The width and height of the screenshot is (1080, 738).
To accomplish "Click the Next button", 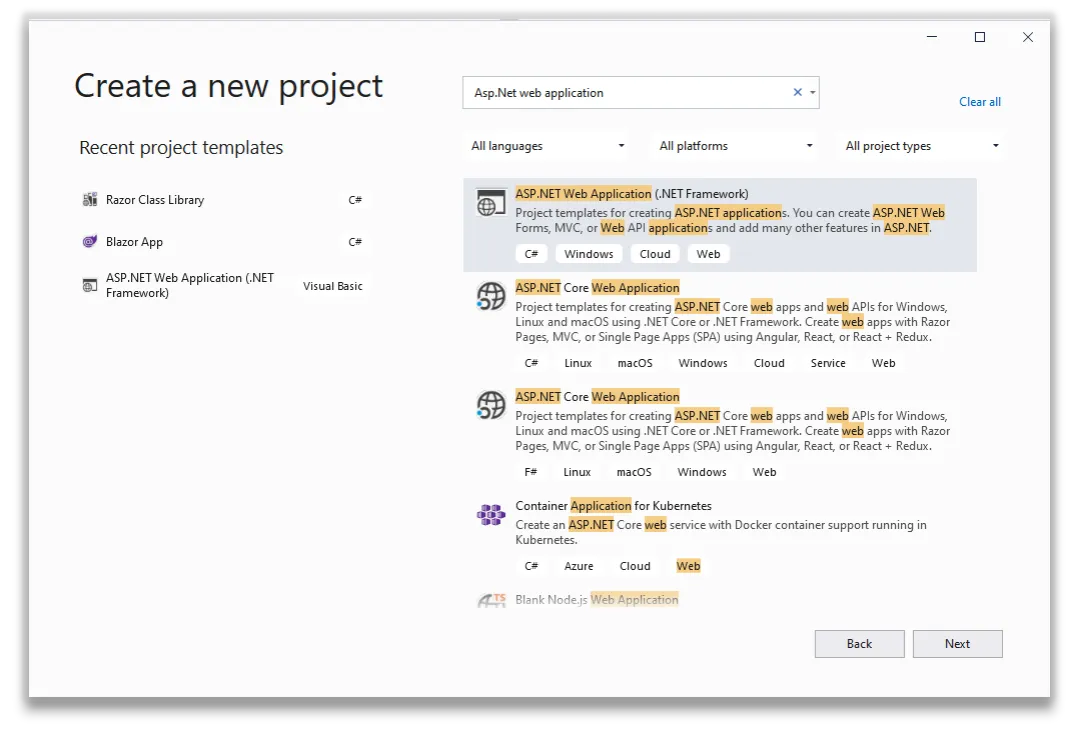I will point(957,644).
